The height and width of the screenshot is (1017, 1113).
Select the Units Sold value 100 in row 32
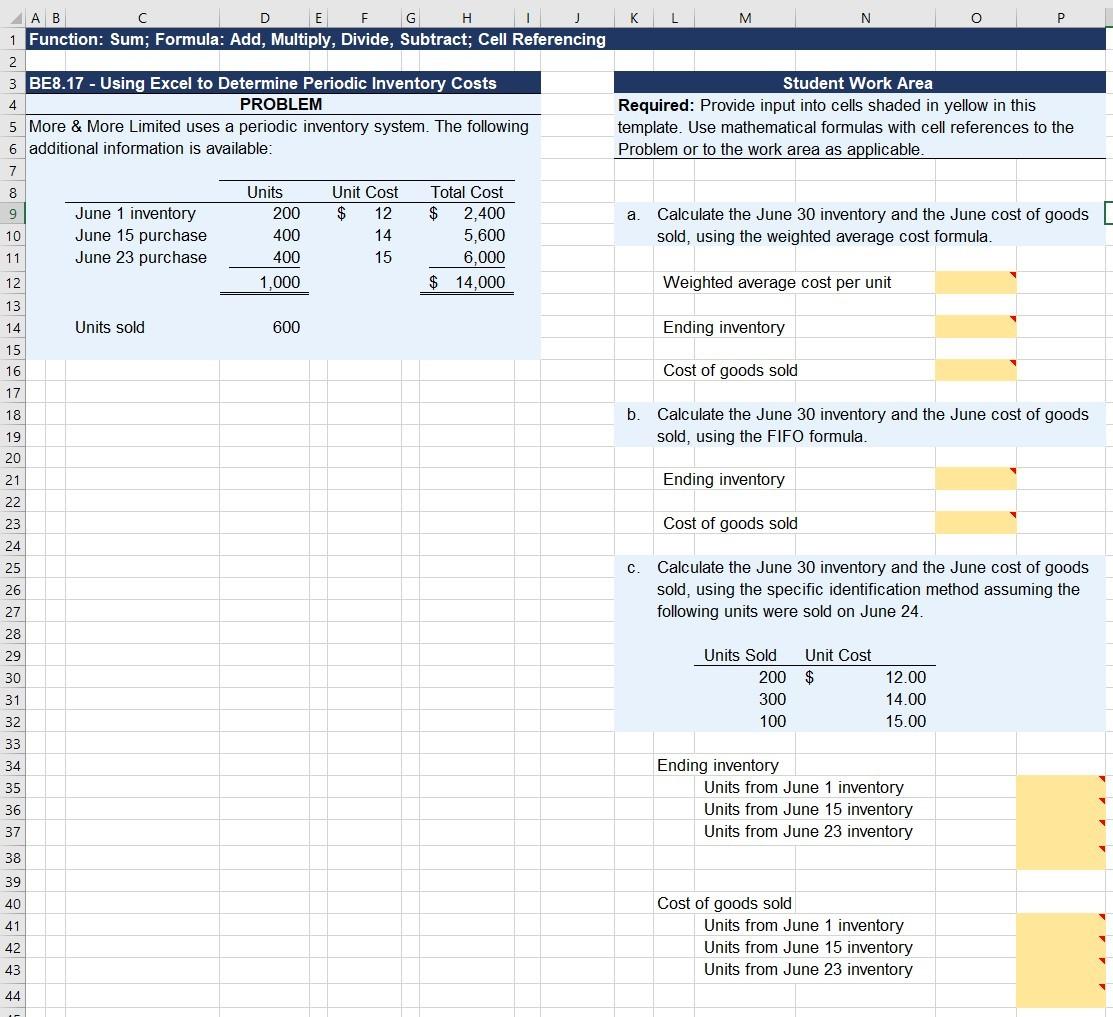[x=745, y=722]
